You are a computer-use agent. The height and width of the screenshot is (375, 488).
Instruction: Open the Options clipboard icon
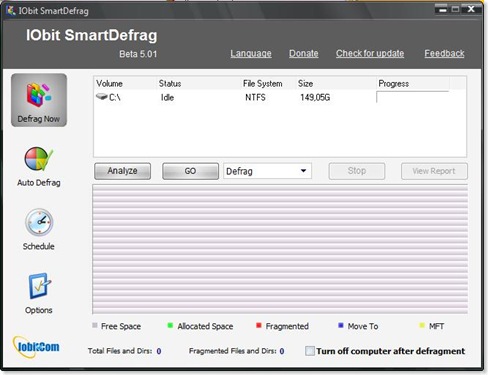39,286
